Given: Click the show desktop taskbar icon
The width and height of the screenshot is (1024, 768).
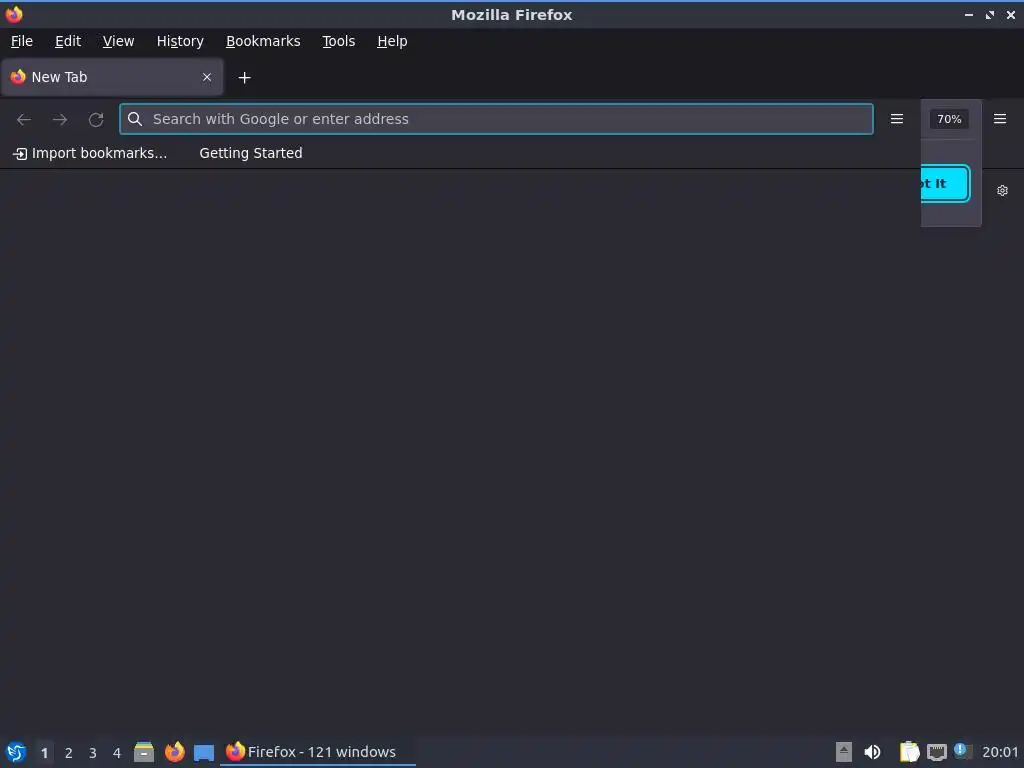Looking at the screenshot, I should (x=204, y=753).
